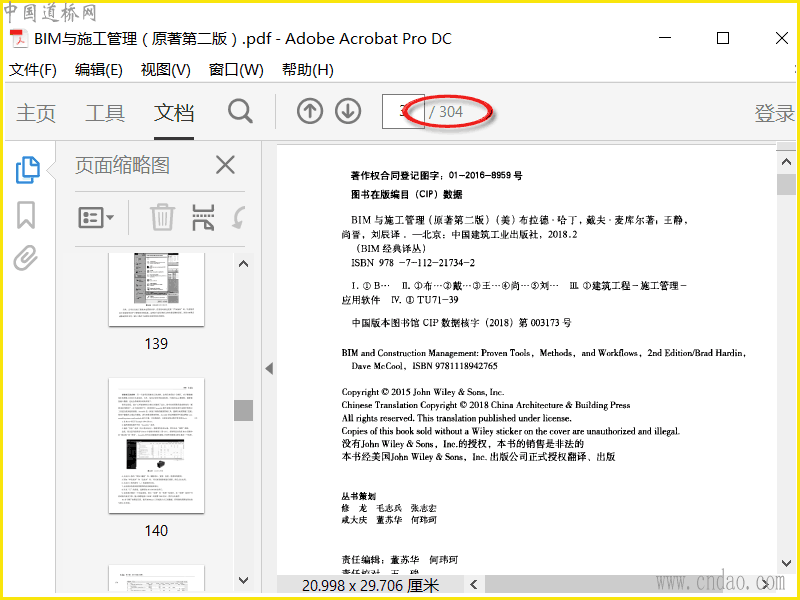Select page 140 thumbnail
The image size is (800, 600).
click(156, 445)
